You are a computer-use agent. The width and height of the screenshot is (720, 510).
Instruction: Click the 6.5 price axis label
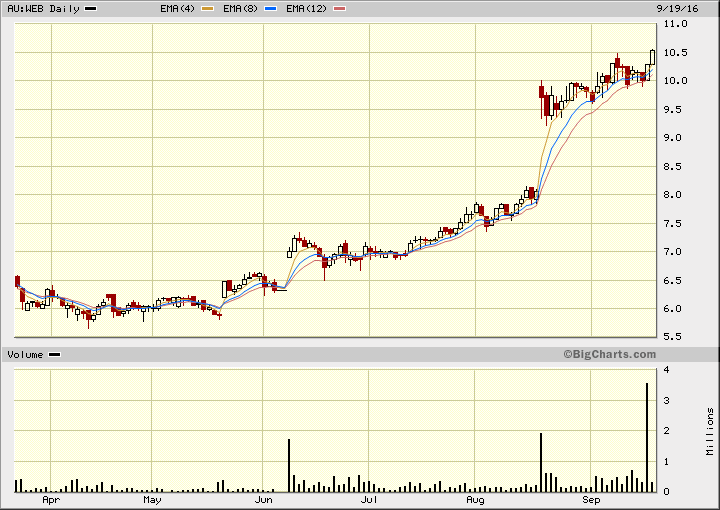675,280
